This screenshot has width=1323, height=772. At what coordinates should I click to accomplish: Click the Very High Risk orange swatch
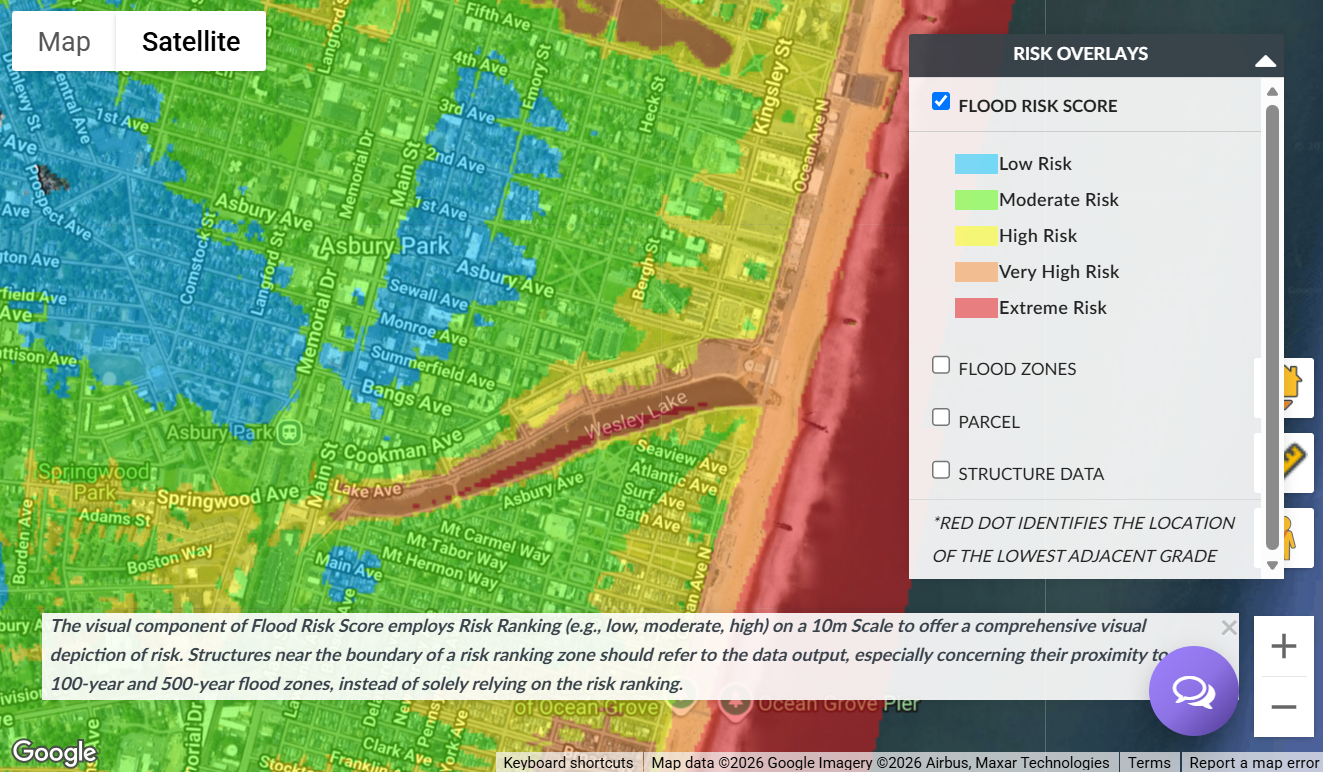[976, 272]
